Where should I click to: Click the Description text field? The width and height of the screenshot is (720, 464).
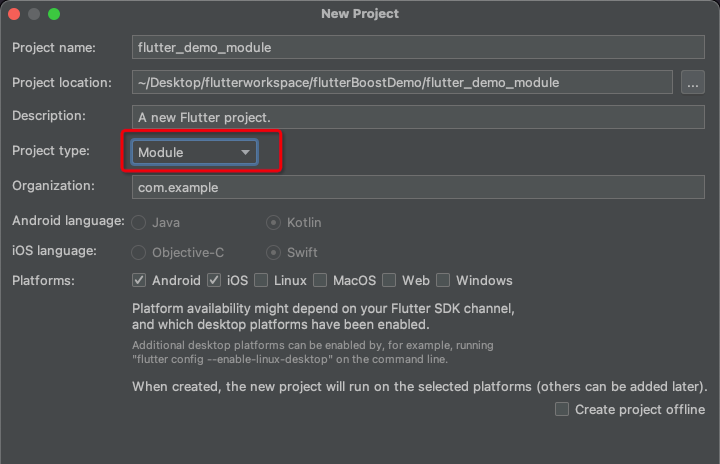click(418, 117)
